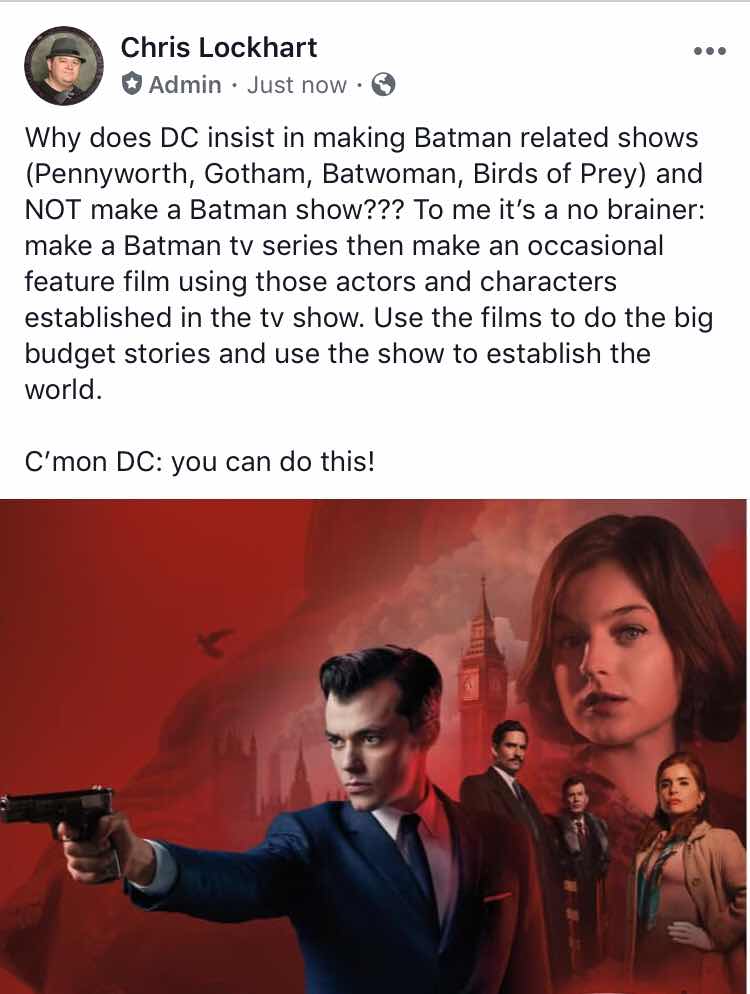Click the line C'mon DC: you can do this!
The width and height of the screenshot is (750, 994).
point(200,462)
